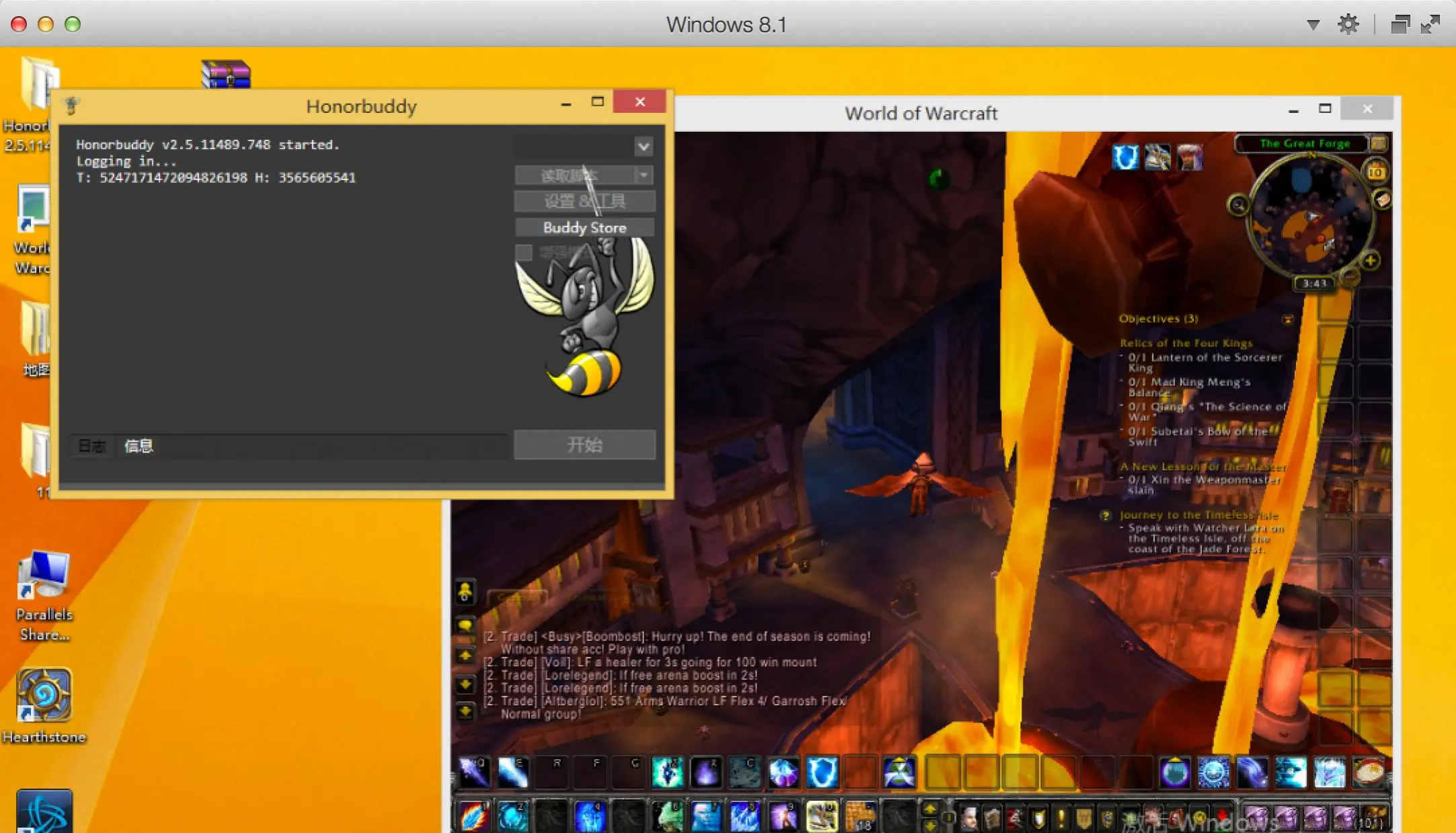
Task: Click player name Voll in trade chat
Action: [x=555, y=662]
